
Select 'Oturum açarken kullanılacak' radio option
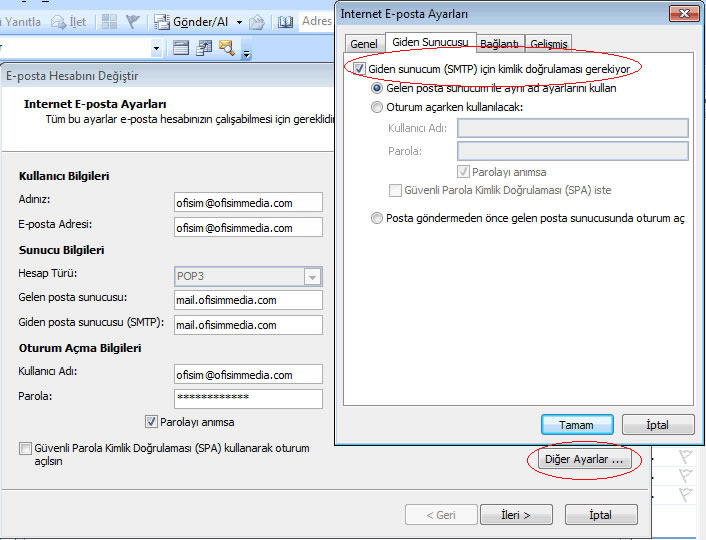pyautogui.click(x=377, y=107)
